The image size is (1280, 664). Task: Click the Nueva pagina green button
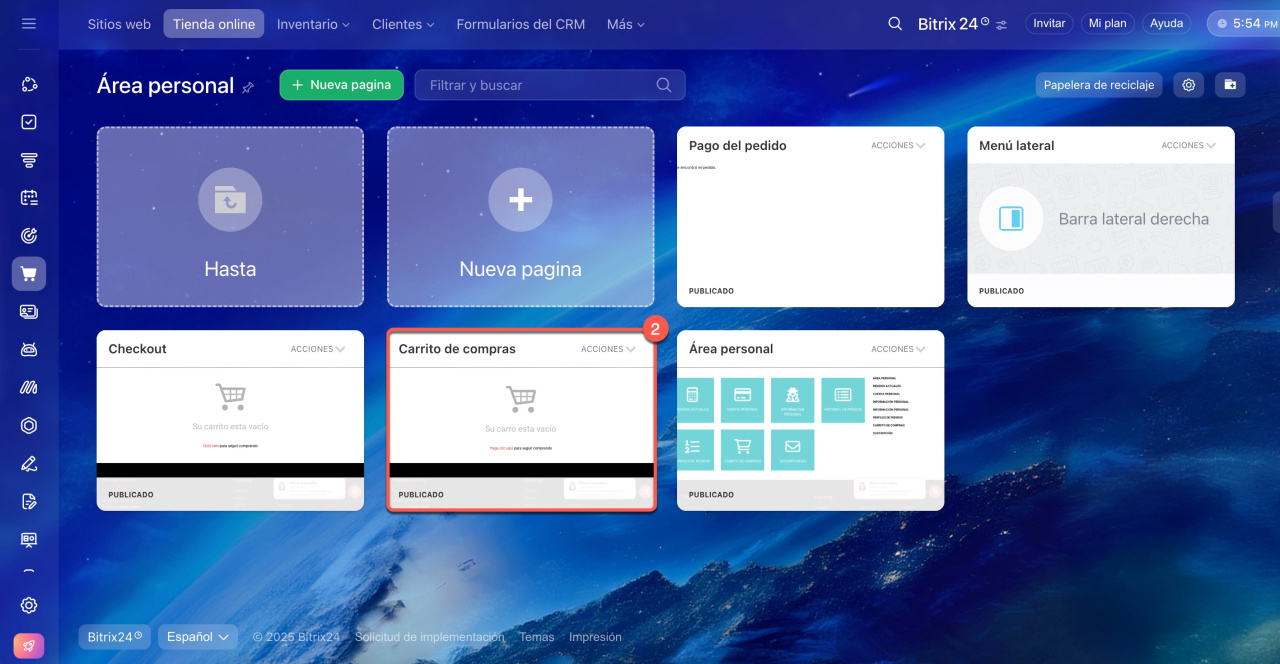click(341, 85)
